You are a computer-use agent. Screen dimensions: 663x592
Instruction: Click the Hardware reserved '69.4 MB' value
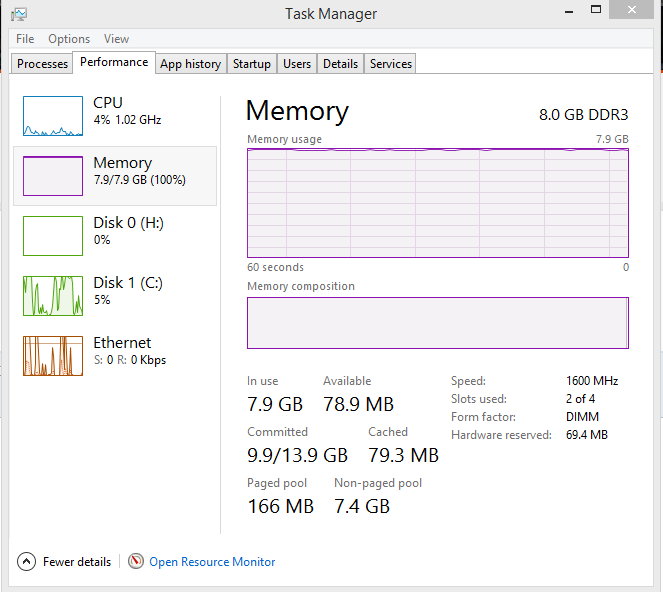(x=587, y=435)
